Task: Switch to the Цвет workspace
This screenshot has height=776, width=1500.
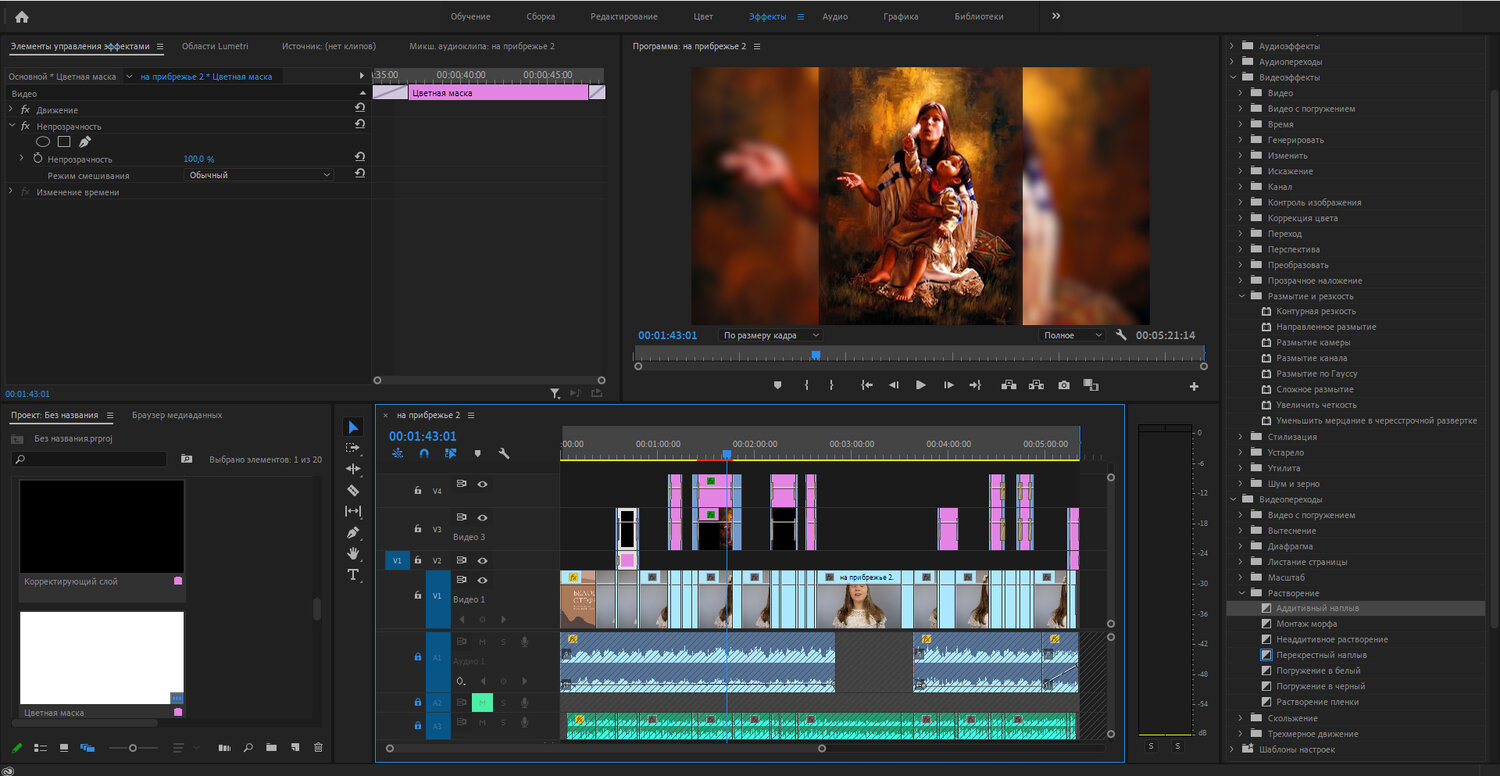Action: pyautogui.click(x=703, y=17)
